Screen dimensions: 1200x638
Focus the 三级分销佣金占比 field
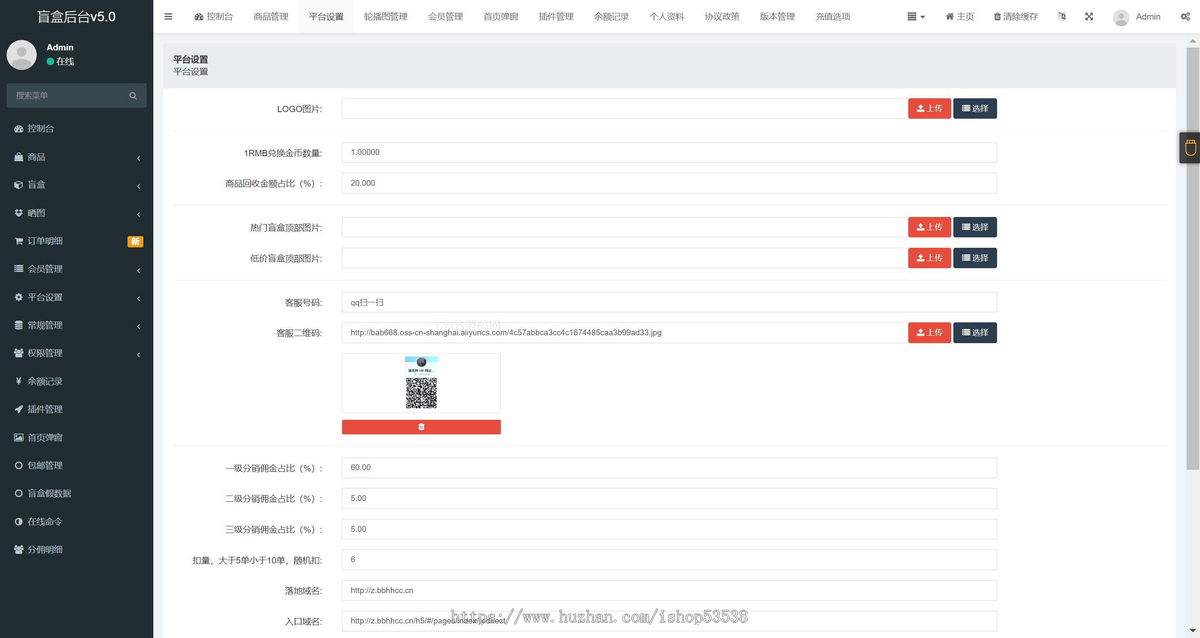(669, 529)
